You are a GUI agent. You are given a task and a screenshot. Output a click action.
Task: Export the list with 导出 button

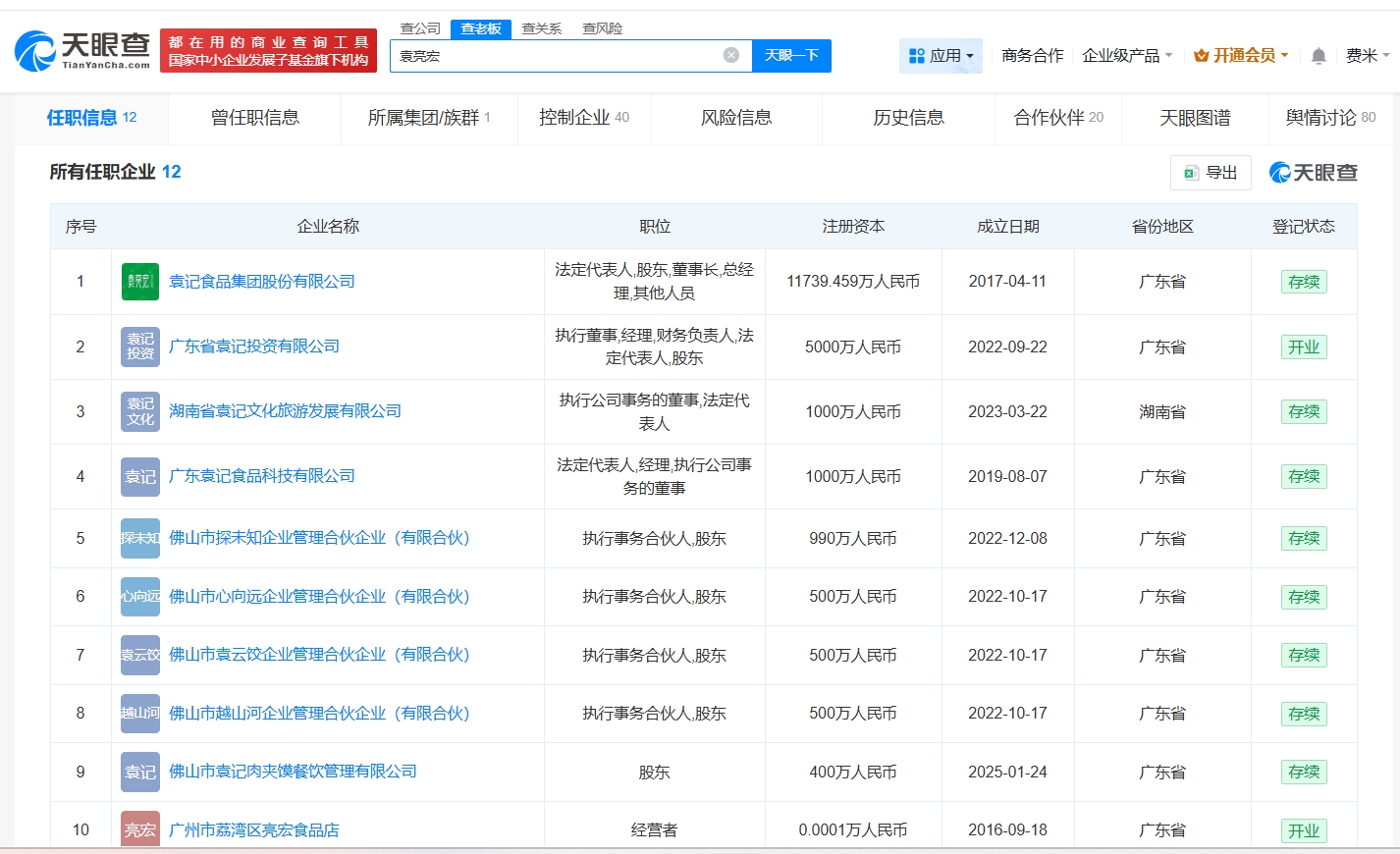click(1211, 173)
